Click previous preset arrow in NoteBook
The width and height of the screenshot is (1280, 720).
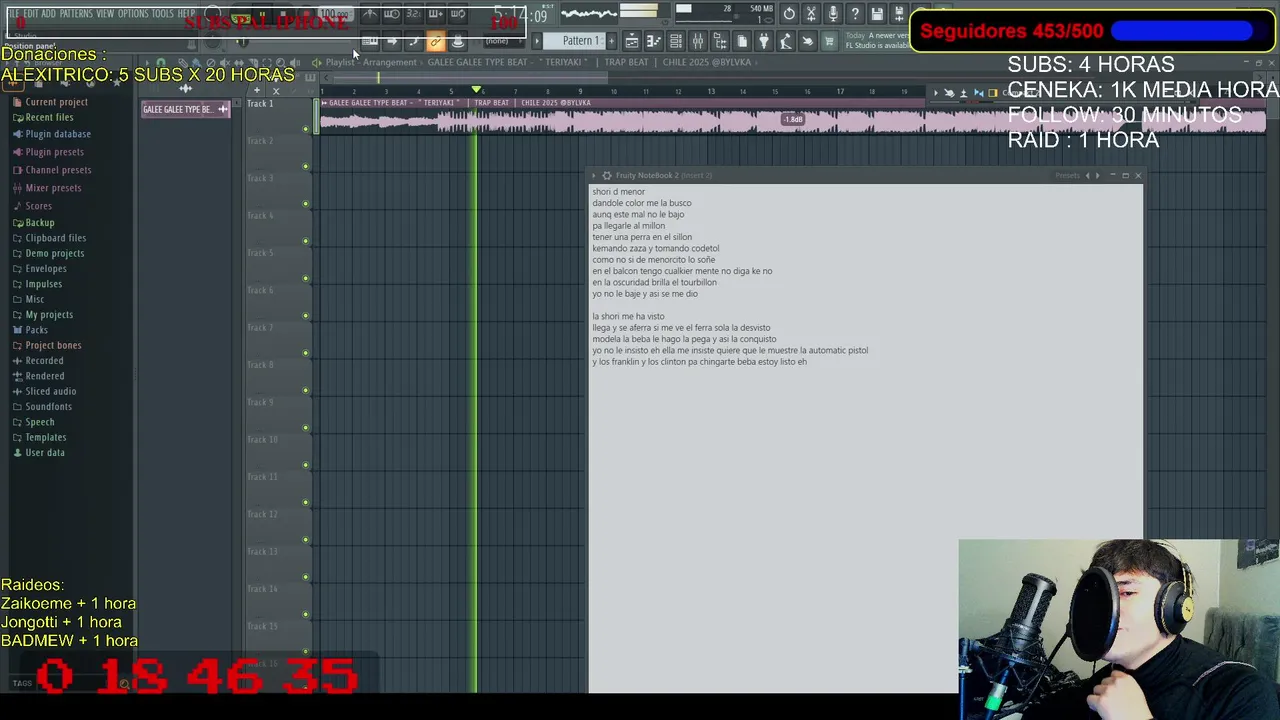point(1088,175)
